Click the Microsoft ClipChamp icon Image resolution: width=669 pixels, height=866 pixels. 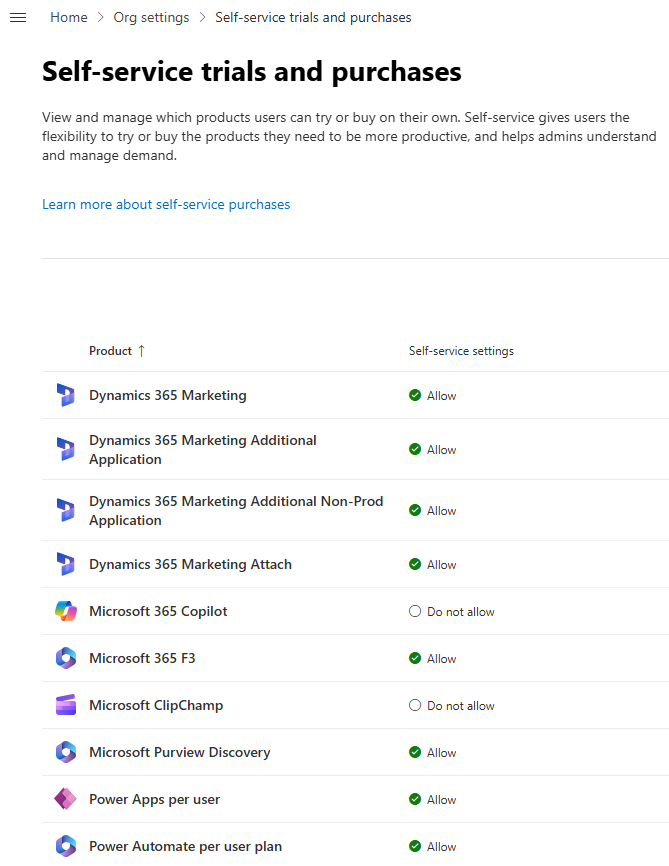pos(66,705)
